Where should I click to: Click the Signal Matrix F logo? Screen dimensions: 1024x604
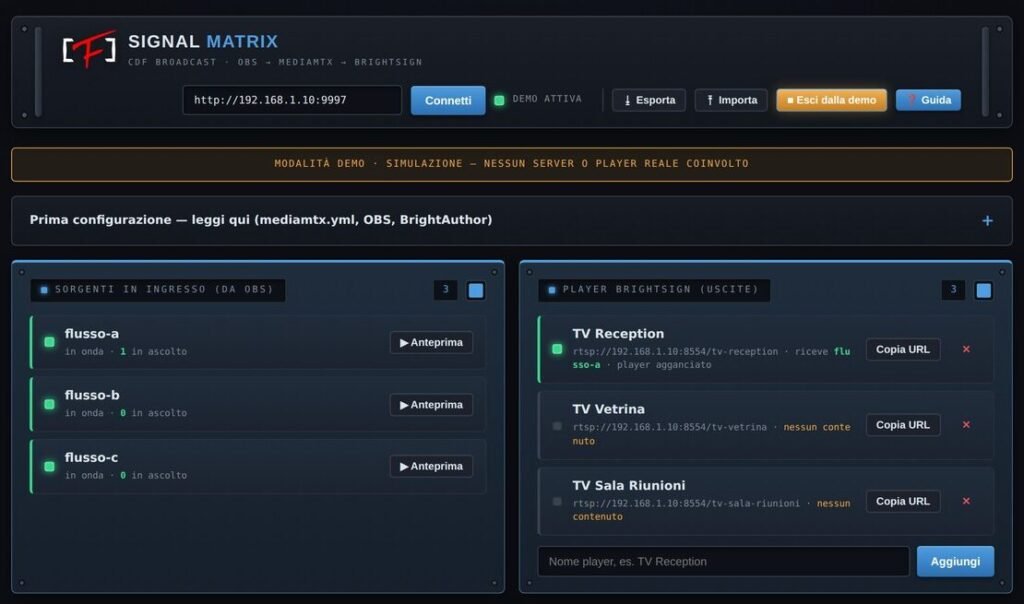click(89, 49)
